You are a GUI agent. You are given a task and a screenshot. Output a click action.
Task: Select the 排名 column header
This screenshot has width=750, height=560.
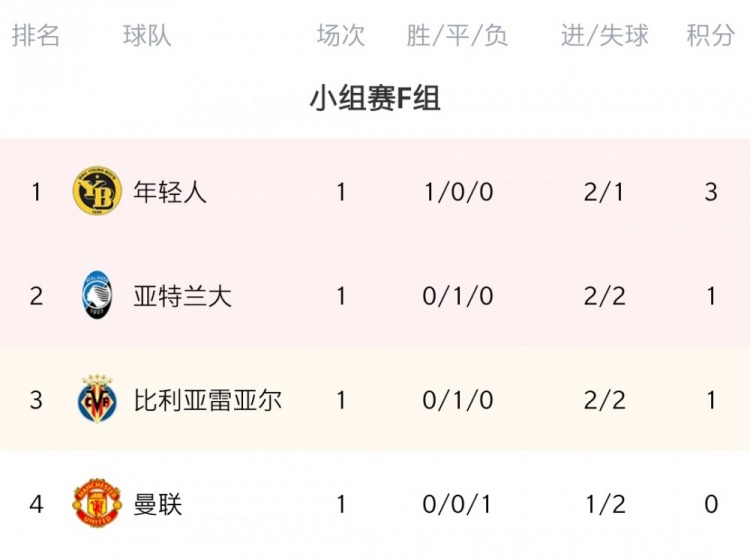pyautogui.click(x=36, y=35)
